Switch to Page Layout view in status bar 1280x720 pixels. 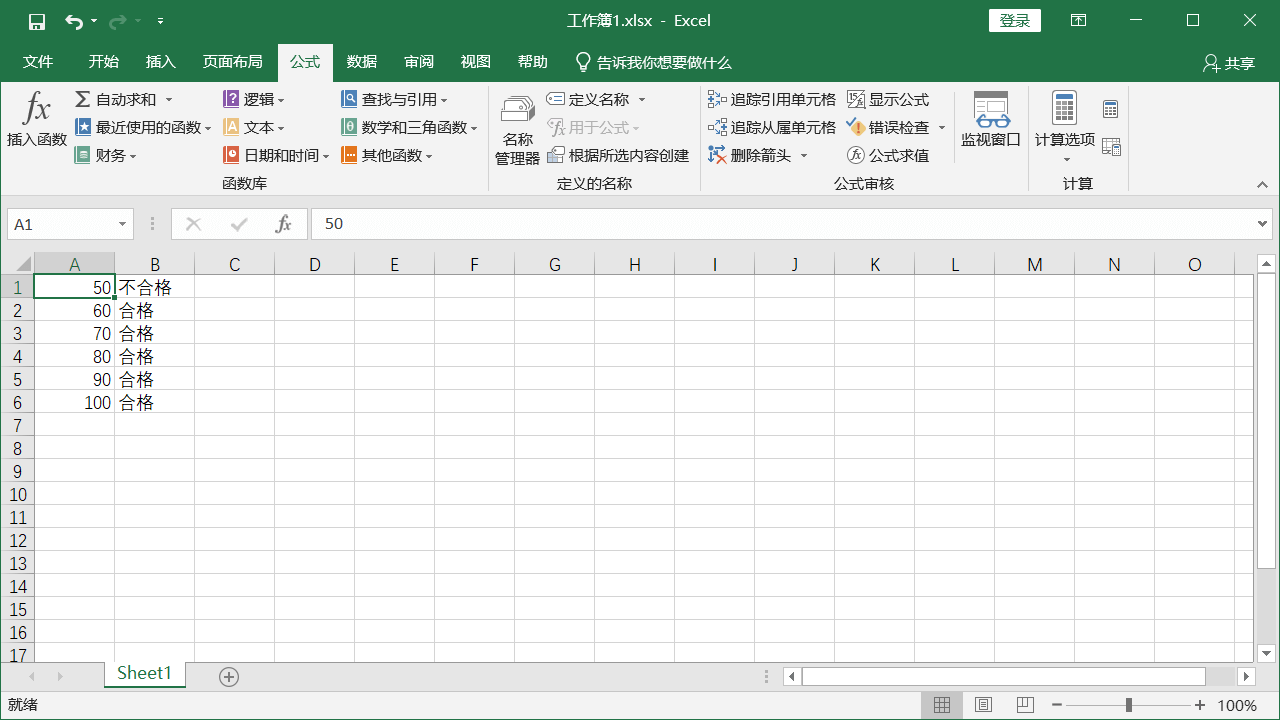coord(983,705)
